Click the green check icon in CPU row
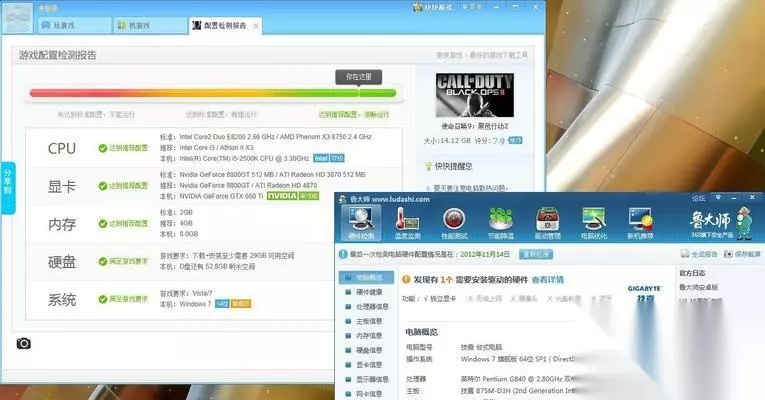Screen dimensions: 765x400 (102, 148)
